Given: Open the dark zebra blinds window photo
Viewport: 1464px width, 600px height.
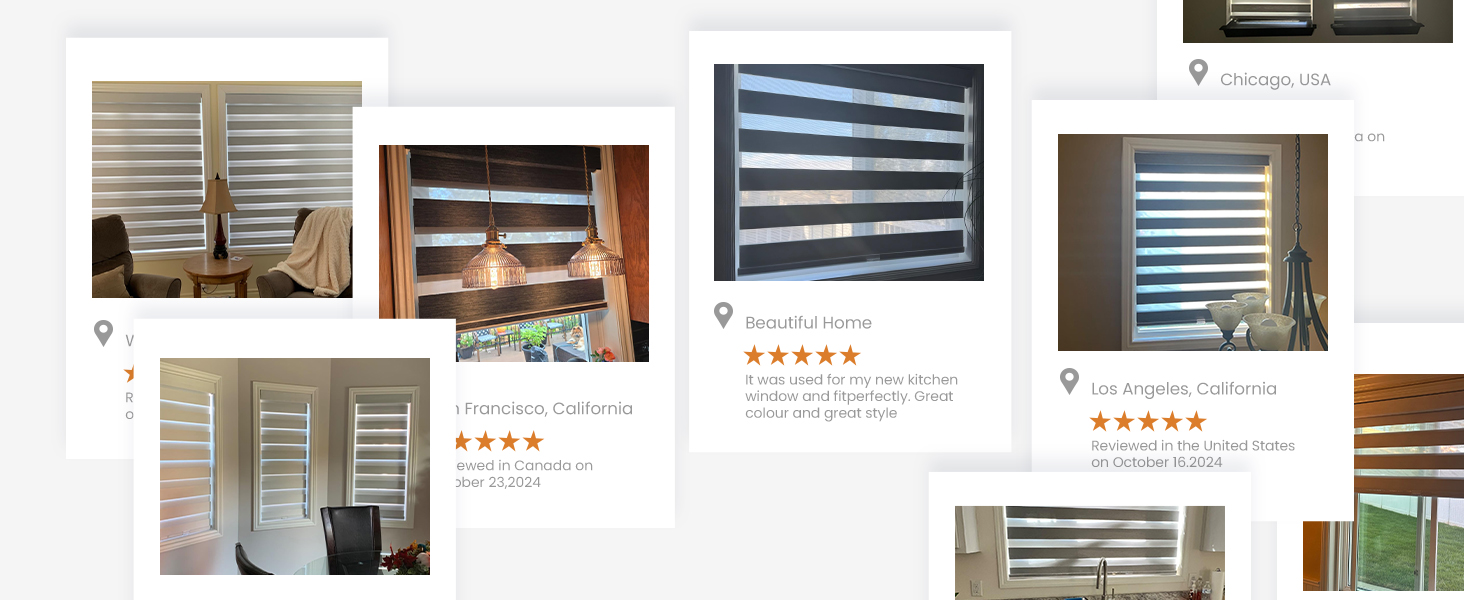Looking at the screenshot, I should pyautogui.click(x=849, y=173).
